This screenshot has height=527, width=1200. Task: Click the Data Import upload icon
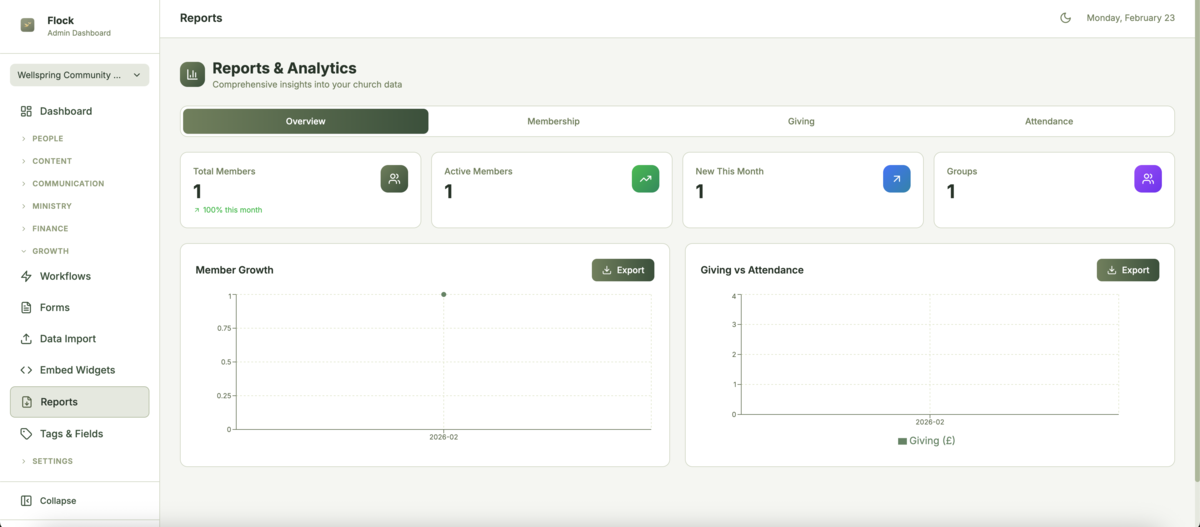point(27,339)
